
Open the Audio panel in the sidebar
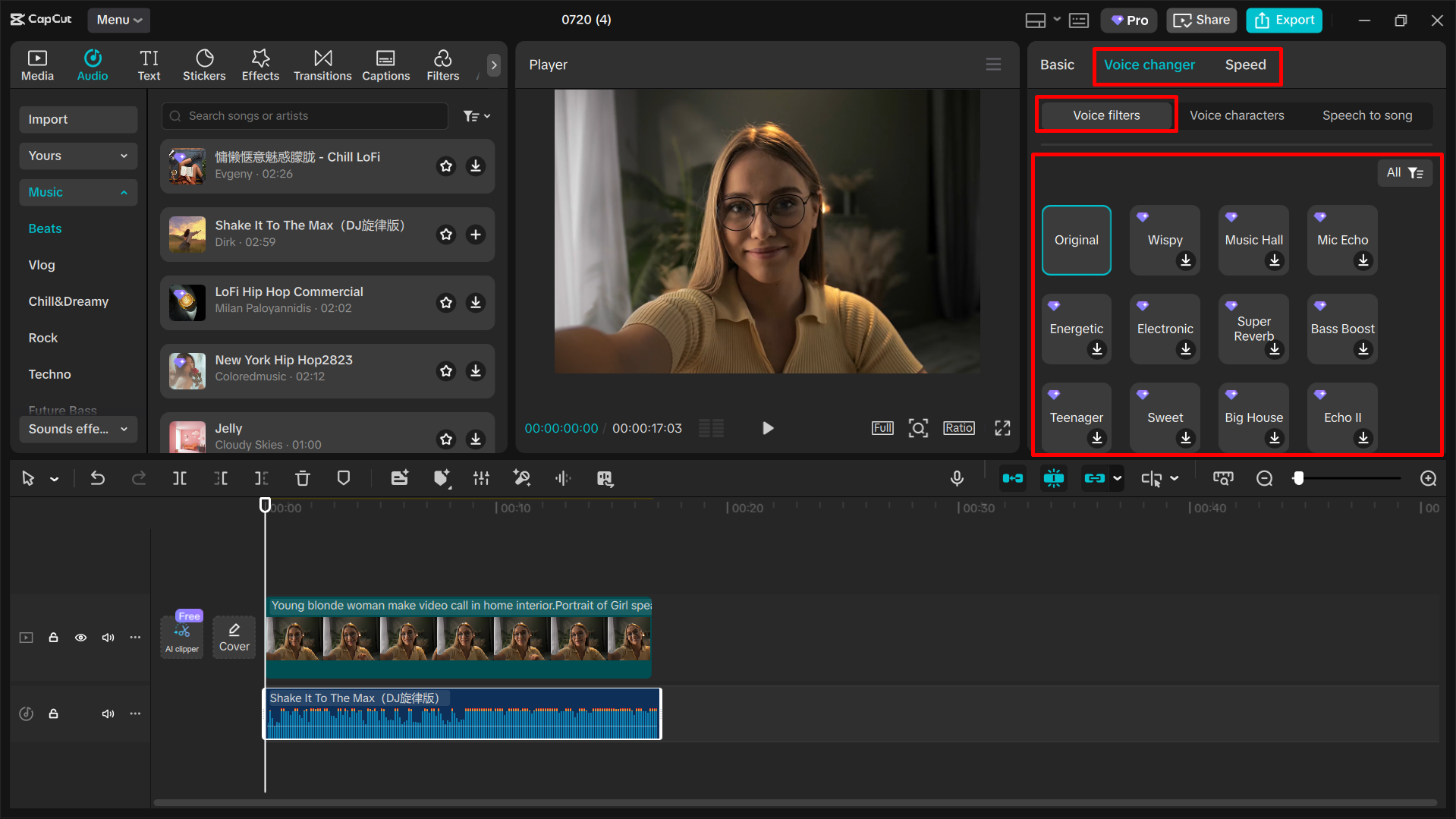pyautogui.click(x=92, y=65)
